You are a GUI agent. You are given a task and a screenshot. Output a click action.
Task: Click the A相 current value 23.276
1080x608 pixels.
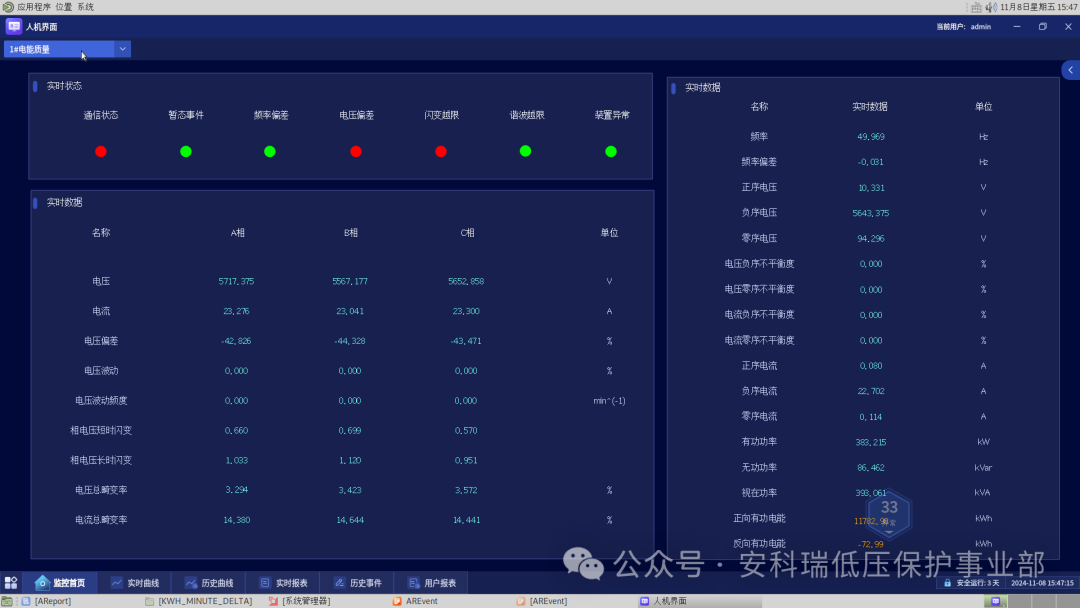236,311
